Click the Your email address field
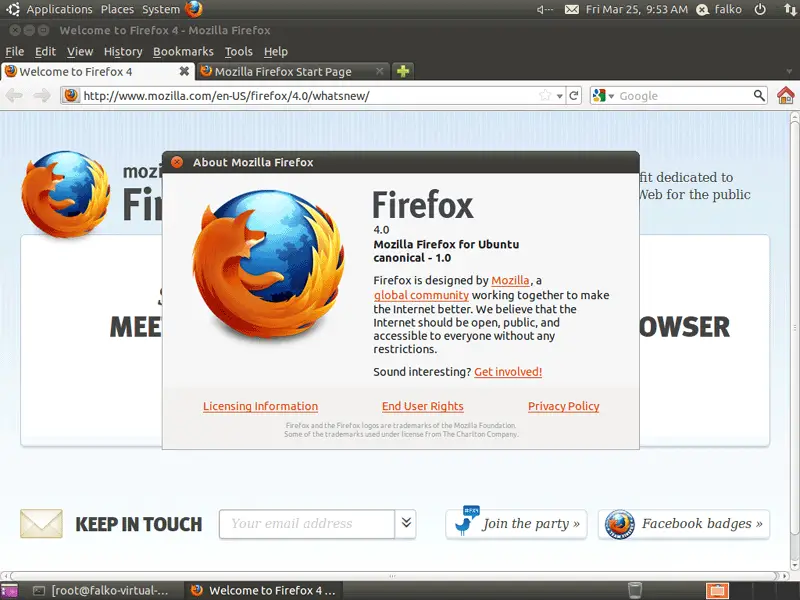Image resolution: width=800 pixels, height=600 pixels. tap(307, 523)
